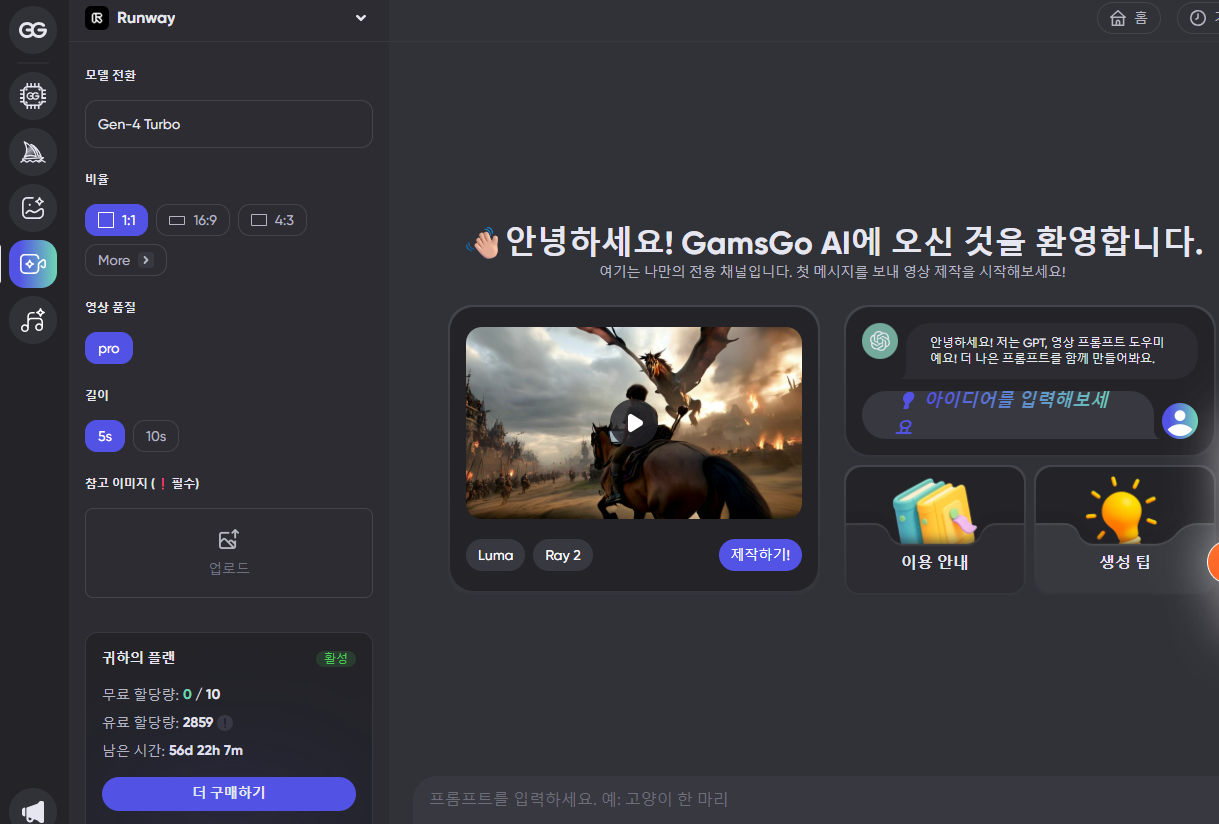Click the orange floating button at right edge

tap(1213, 561)
